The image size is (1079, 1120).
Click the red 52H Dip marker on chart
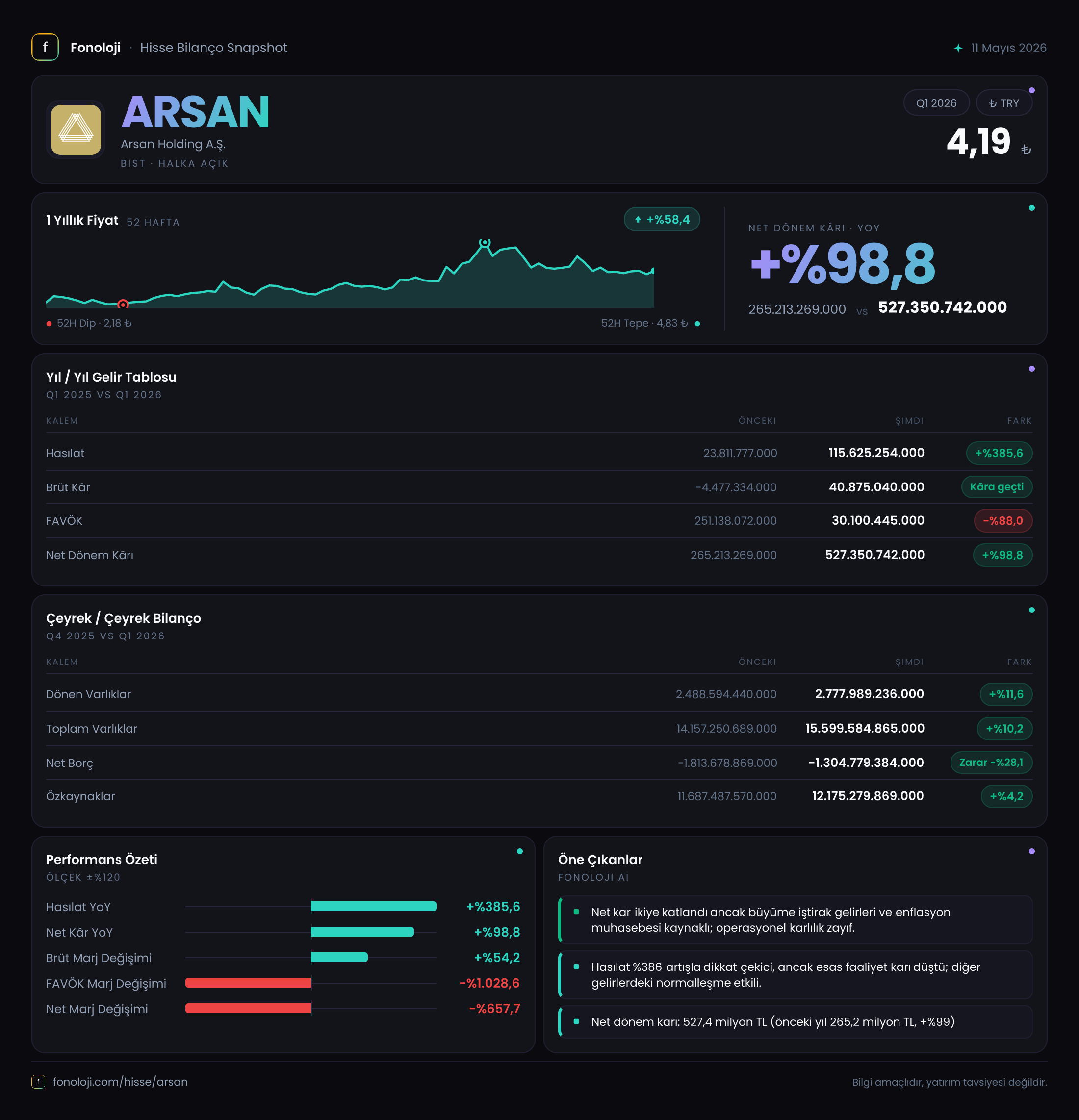(x=123, y=304)
